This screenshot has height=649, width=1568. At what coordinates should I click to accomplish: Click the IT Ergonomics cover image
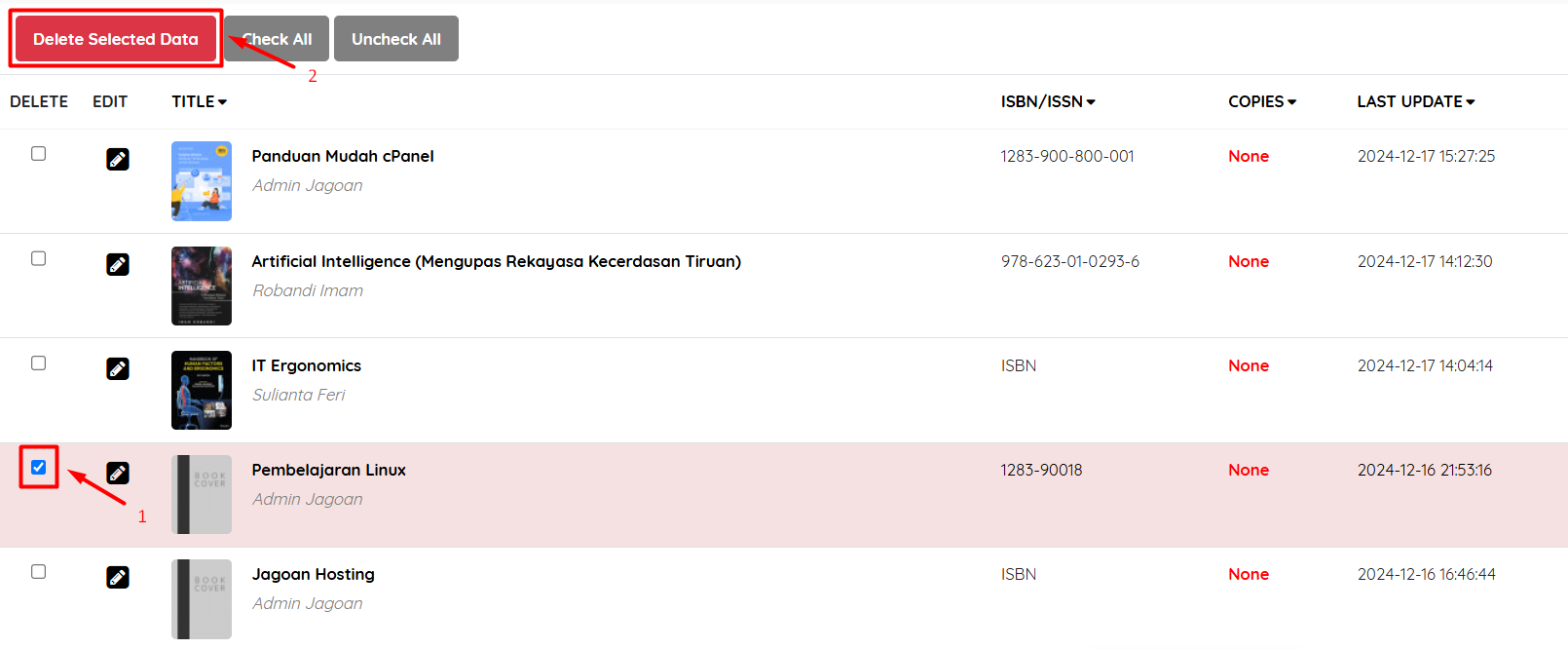tap(202, 390)
